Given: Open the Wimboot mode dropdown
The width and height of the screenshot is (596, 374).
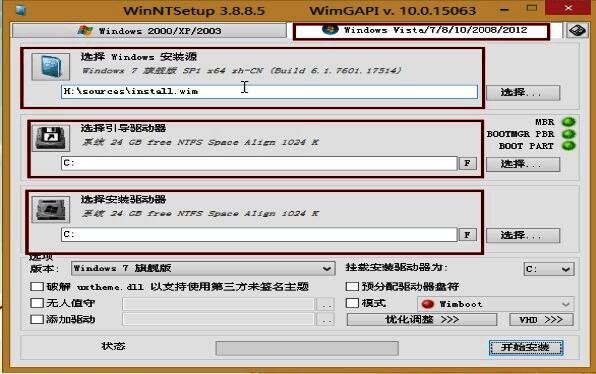Looking at the screenshot, I should tap(496, 304).
